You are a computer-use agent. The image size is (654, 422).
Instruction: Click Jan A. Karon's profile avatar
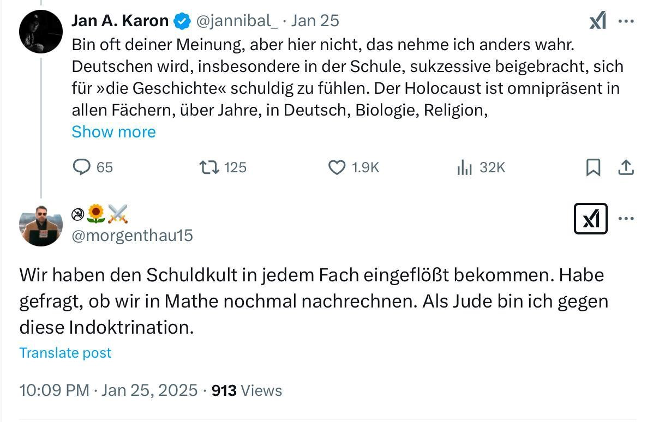coord(40,31)
